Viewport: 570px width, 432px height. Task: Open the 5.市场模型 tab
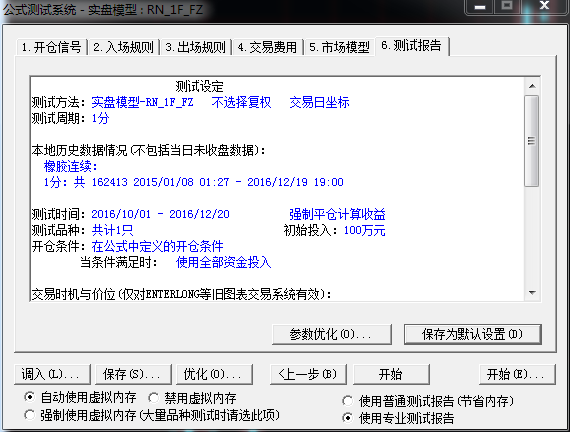tap(339, 47)
